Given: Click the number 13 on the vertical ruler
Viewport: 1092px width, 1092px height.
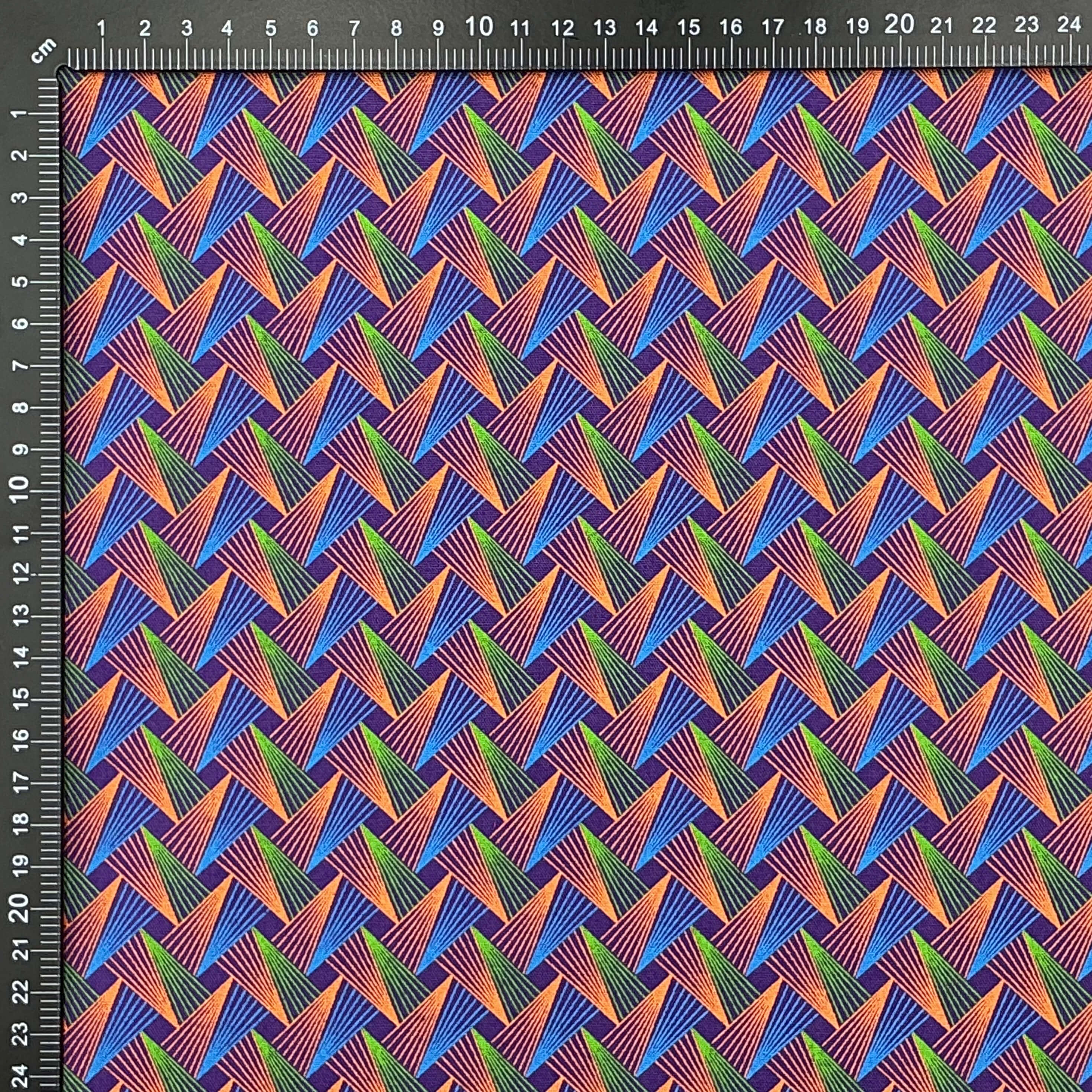Looking at the screenshot, I should point(20,615).
